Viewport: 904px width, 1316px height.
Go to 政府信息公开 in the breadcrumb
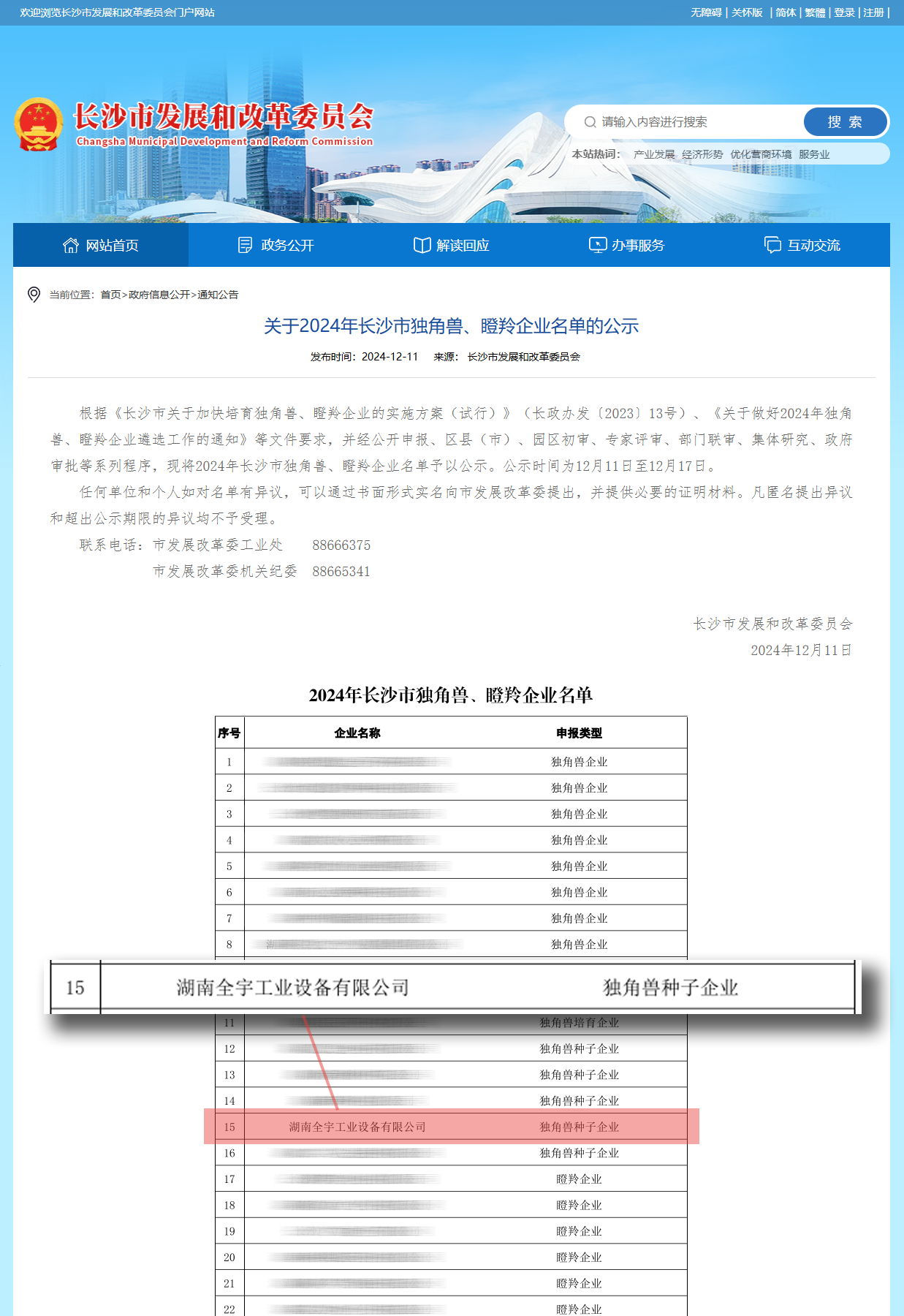pos(159,295)
